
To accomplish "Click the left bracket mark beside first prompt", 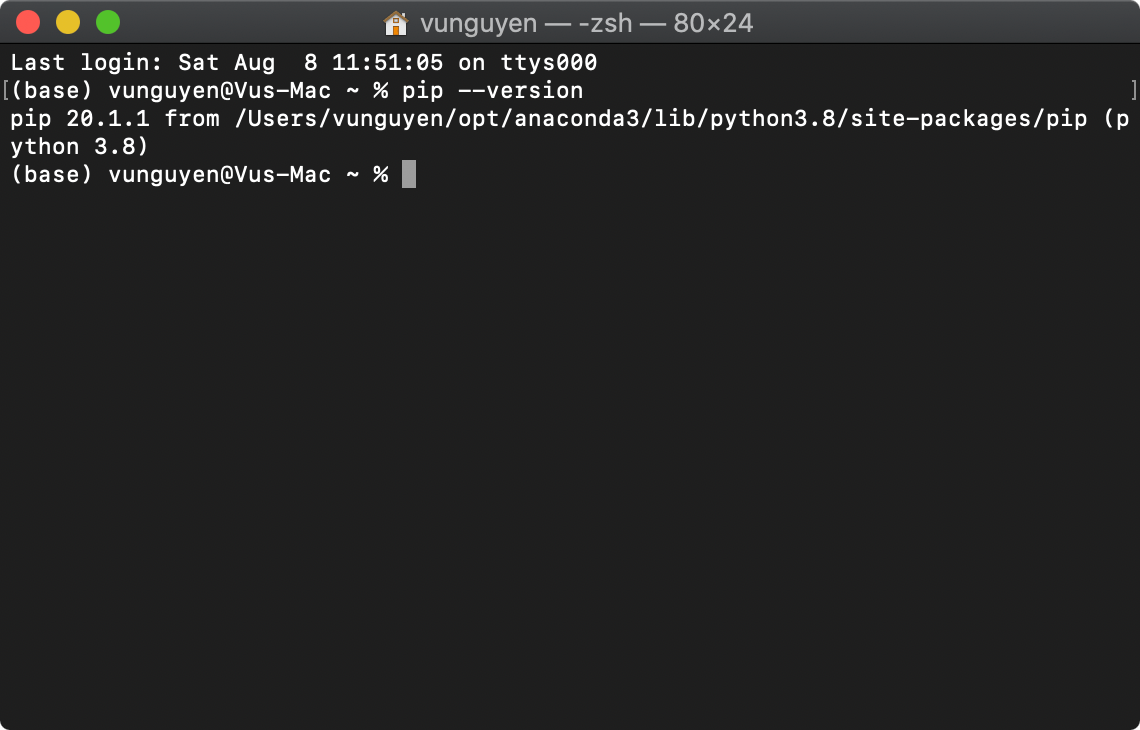I will click(x=5, y=90).
